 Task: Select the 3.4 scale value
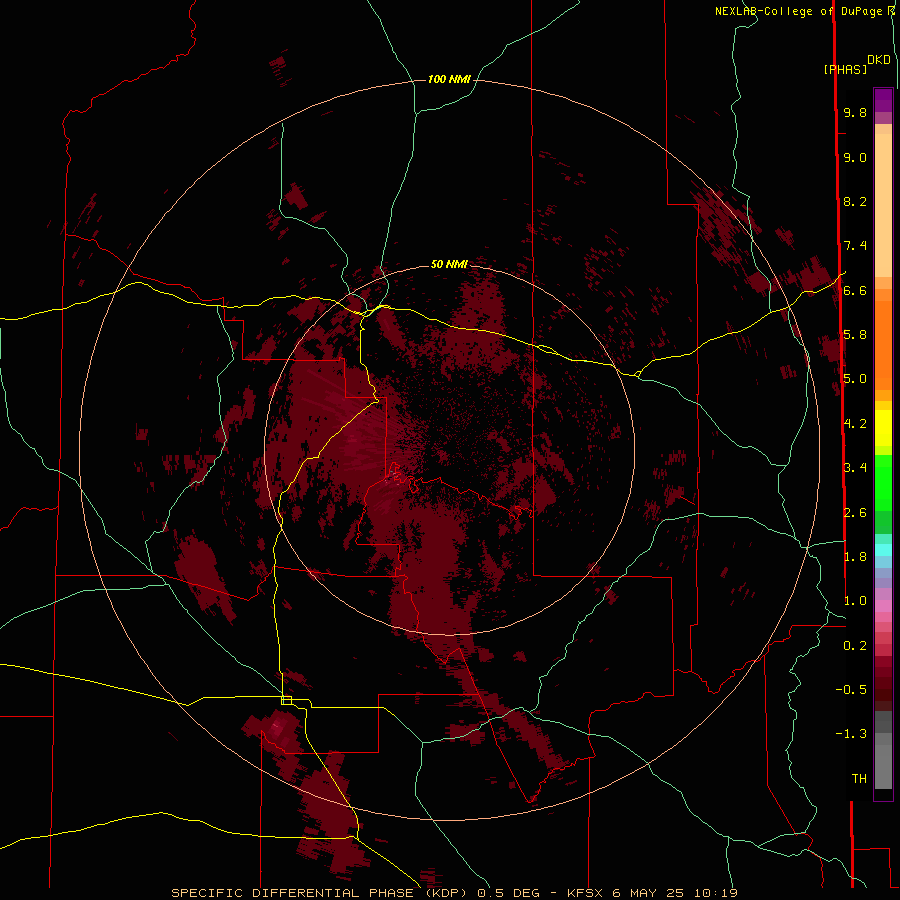(x=855, y=468)
